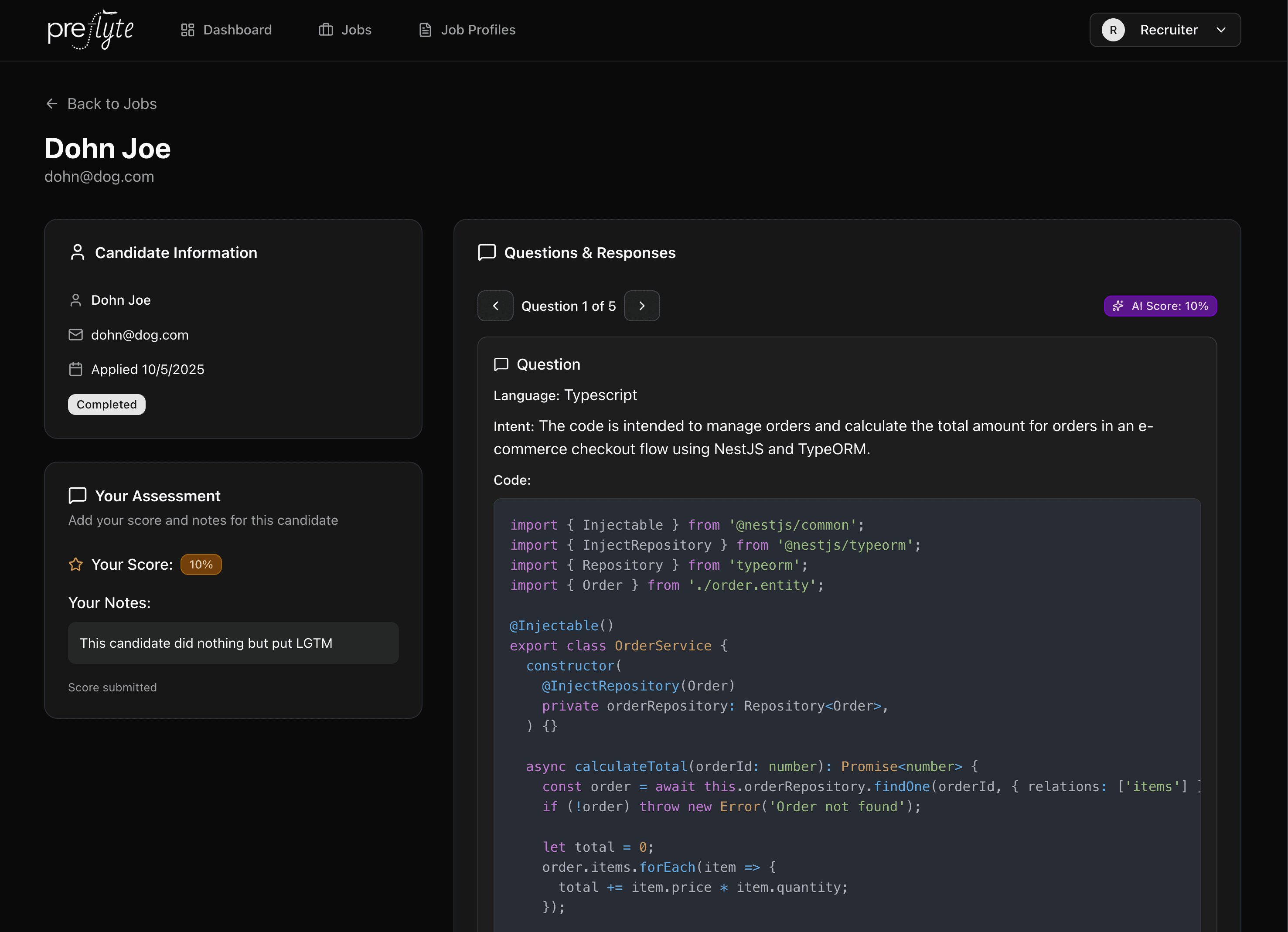Open the Job Profiles menu item
The image size is (1288, 932).
point(478,30)
